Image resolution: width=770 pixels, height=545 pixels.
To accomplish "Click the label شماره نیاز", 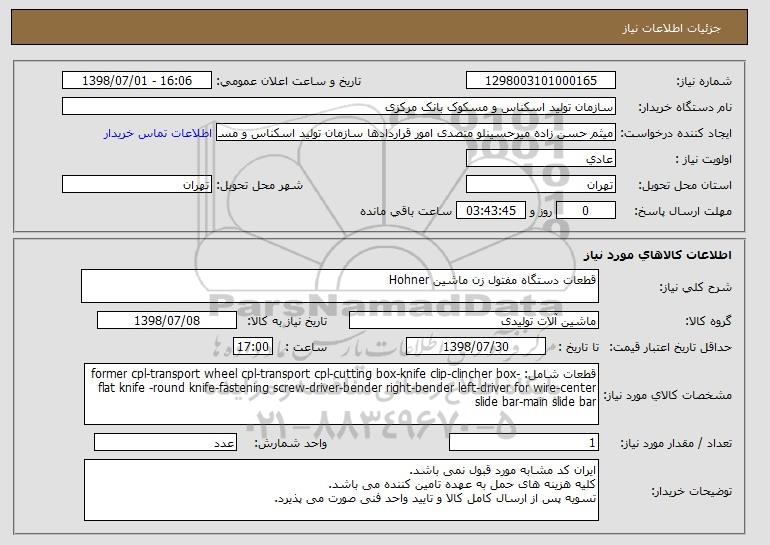I will [705, 81].
